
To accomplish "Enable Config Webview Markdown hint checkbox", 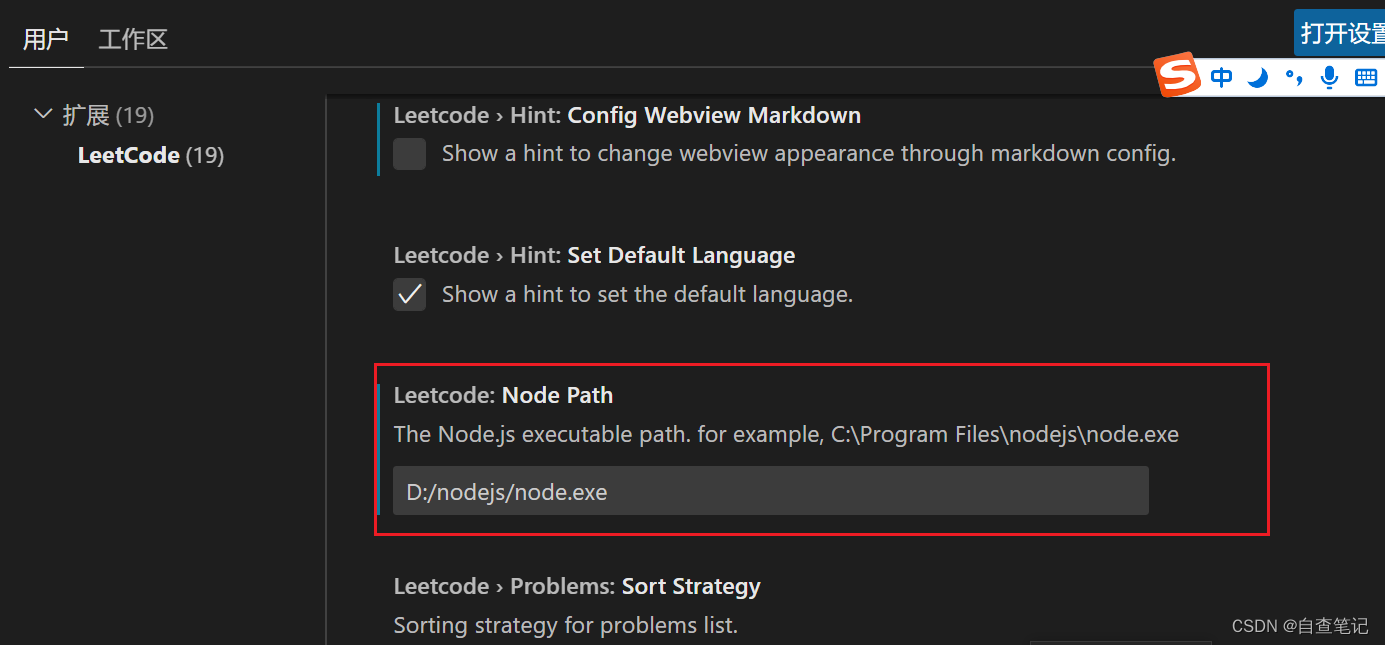I will point(409,154).
